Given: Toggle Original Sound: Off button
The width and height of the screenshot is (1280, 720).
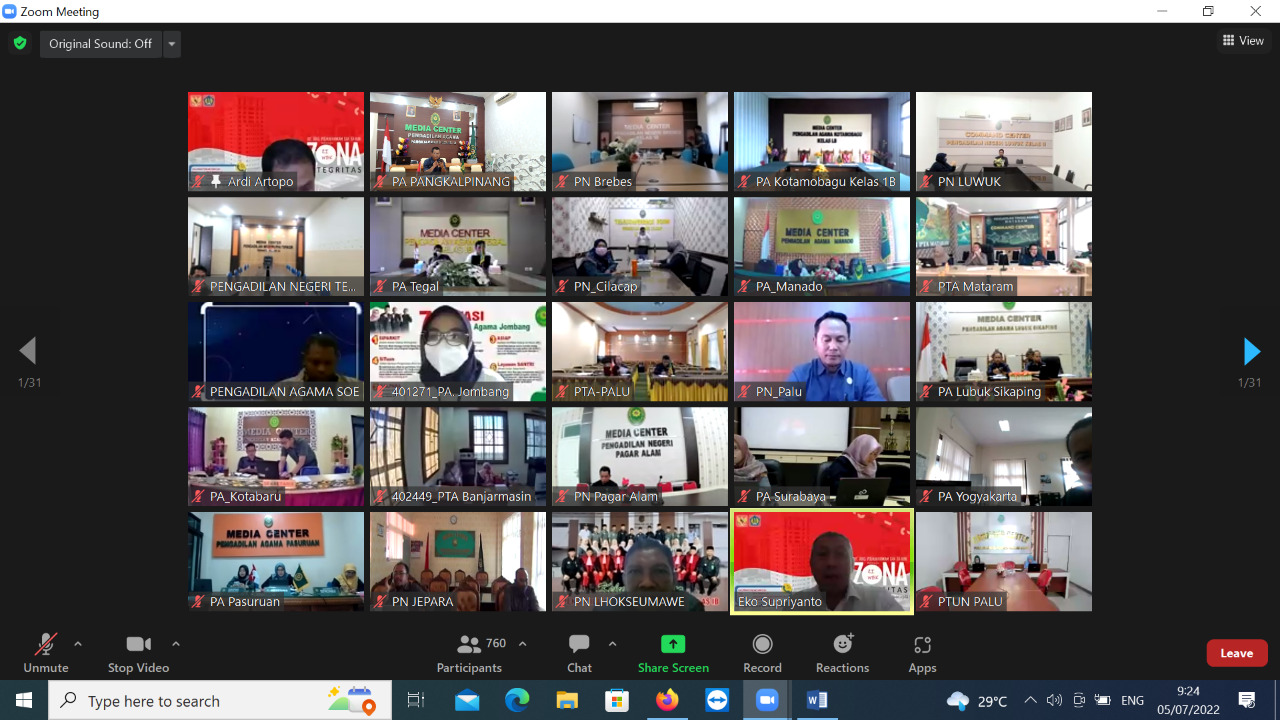Looking at the screenshot, I should [x=101, y=44].
